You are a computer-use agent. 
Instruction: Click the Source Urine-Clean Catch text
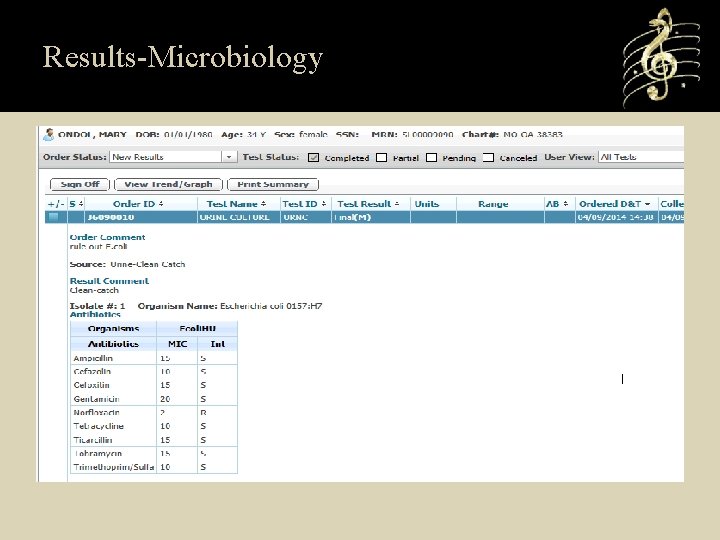(x=127, y=264)
